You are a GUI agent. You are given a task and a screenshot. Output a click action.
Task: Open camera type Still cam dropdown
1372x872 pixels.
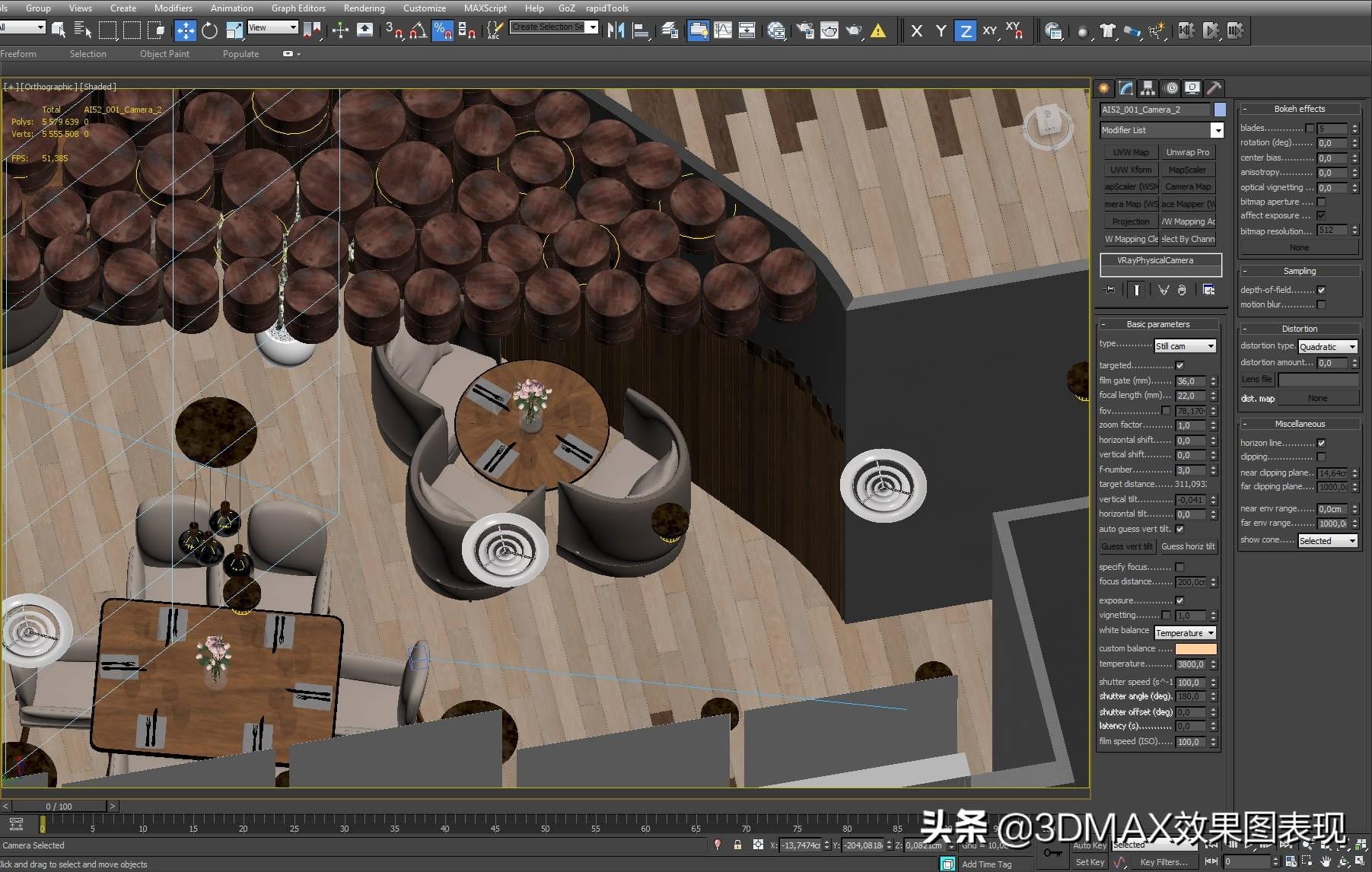[1185, 346]
